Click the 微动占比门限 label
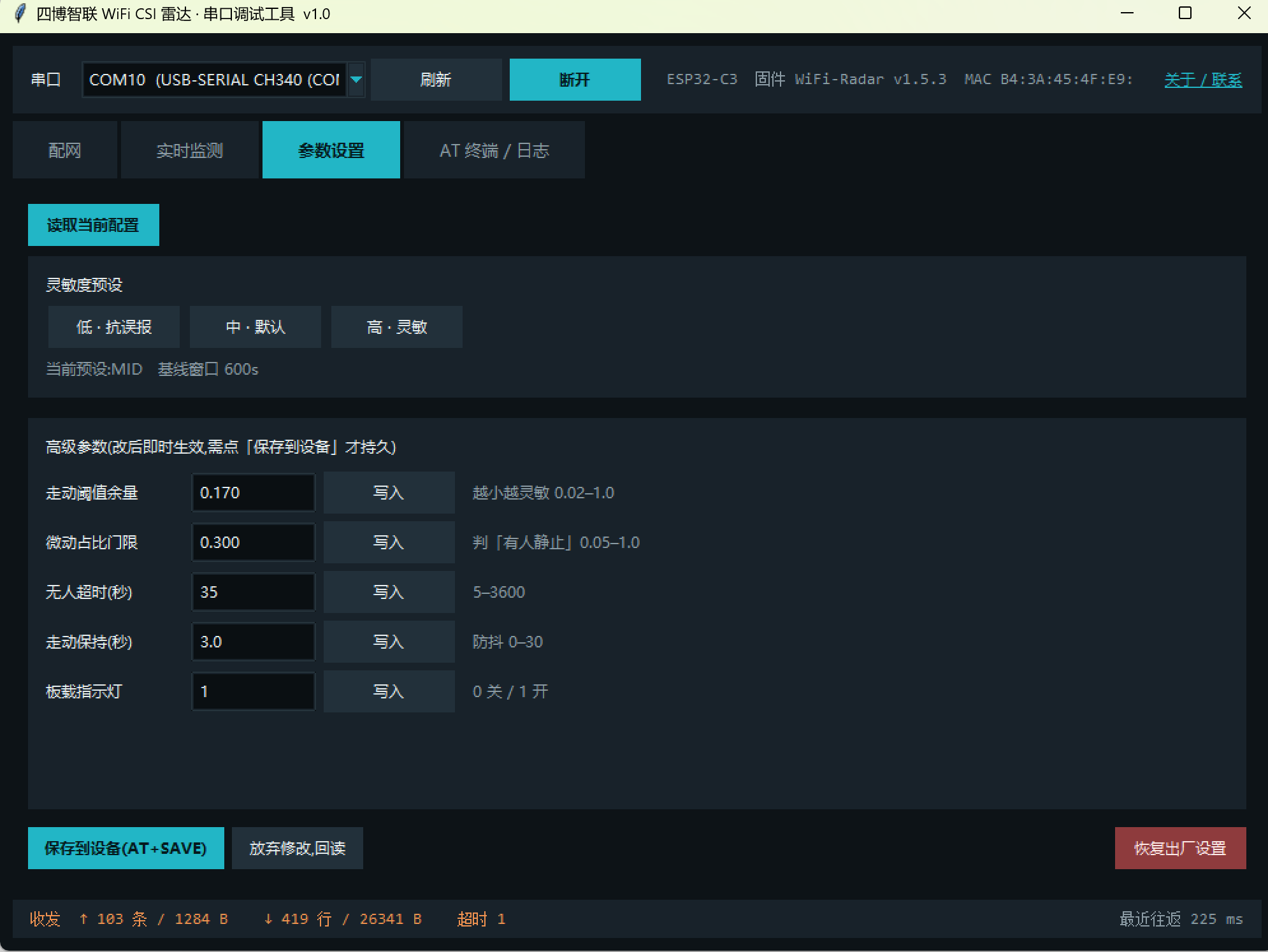The height and width of the screenshot is (952, 1268). tap(92, 542)
